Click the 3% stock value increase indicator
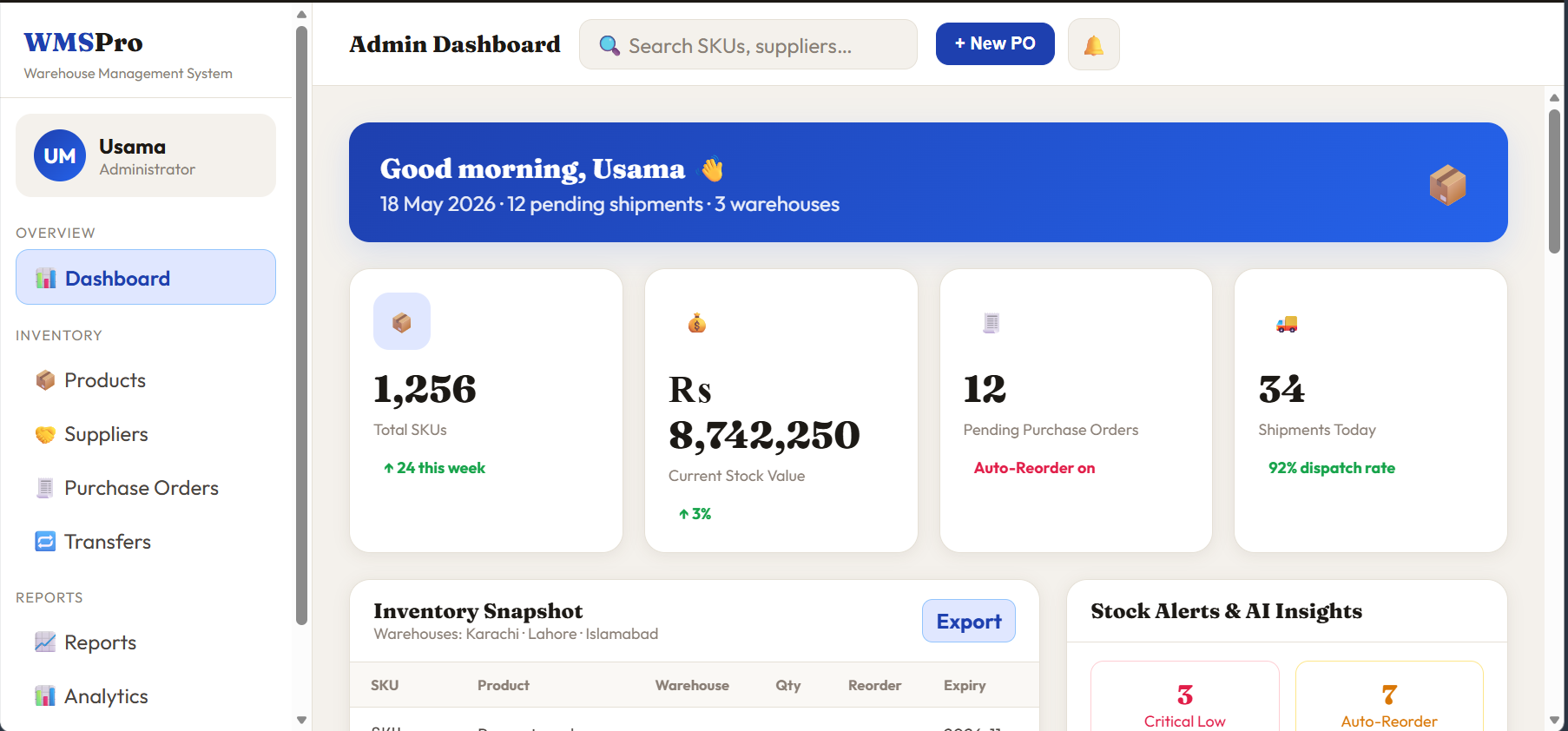Image resolution: width=1568 pixels, height=731 pixels. [x=695, y=514]
